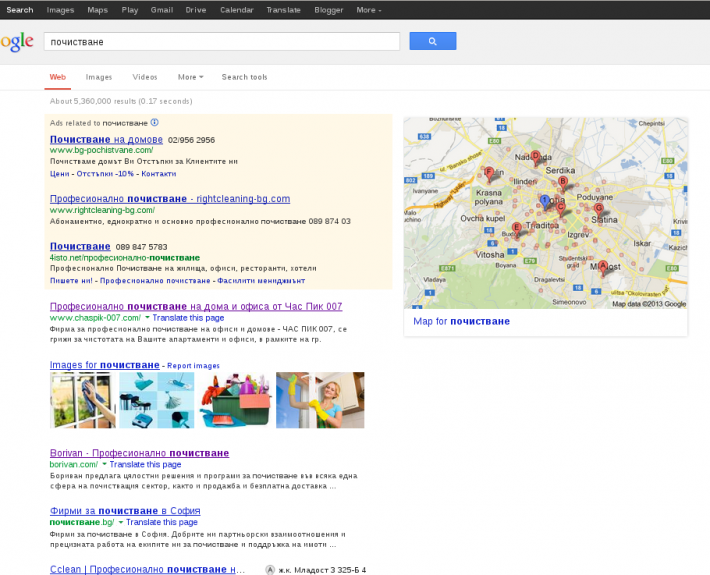710x575 pixels.
Task: Open the arrow next to chaspik-007.com URL
Action: [x=147, y=317]
